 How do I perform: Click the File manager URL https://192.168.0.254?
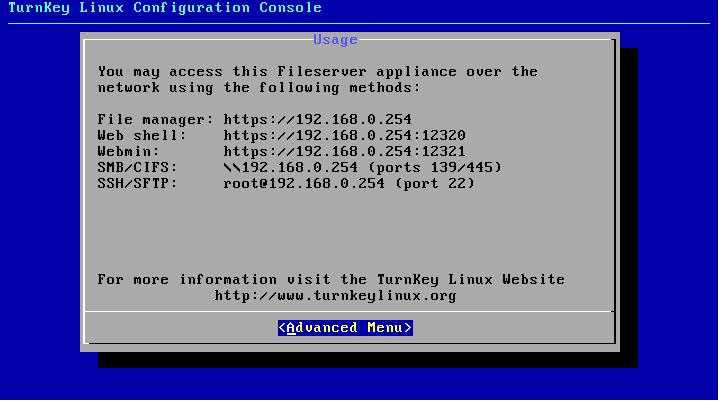pos(317,120)
